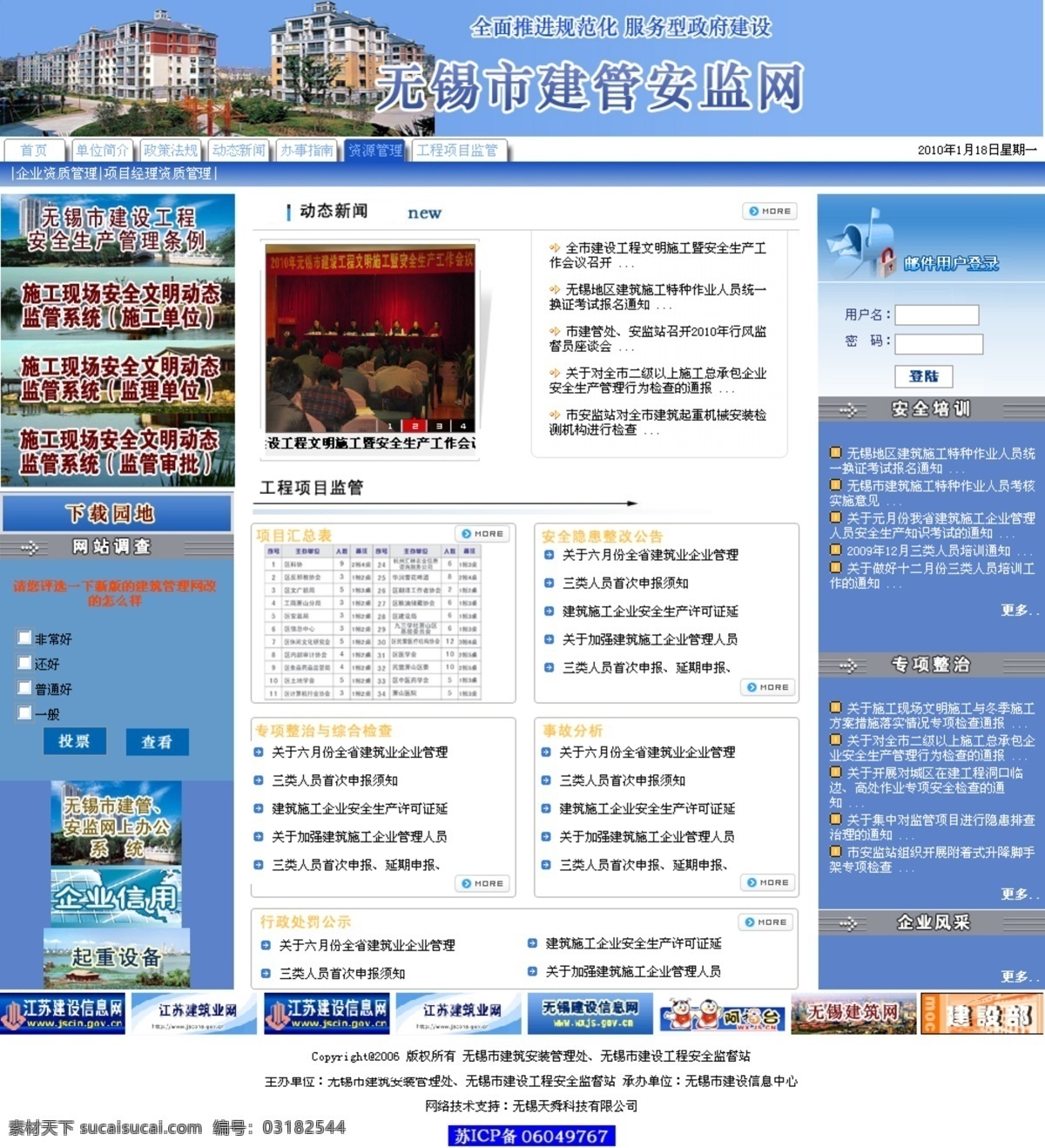
Task: Open the 项目汇总表 table image
Action: (x=373, y=622)
